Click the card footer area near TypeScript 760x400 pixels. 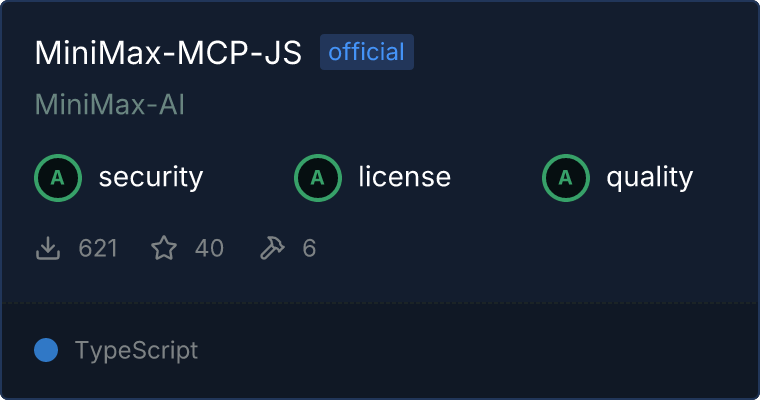(380, 350)
